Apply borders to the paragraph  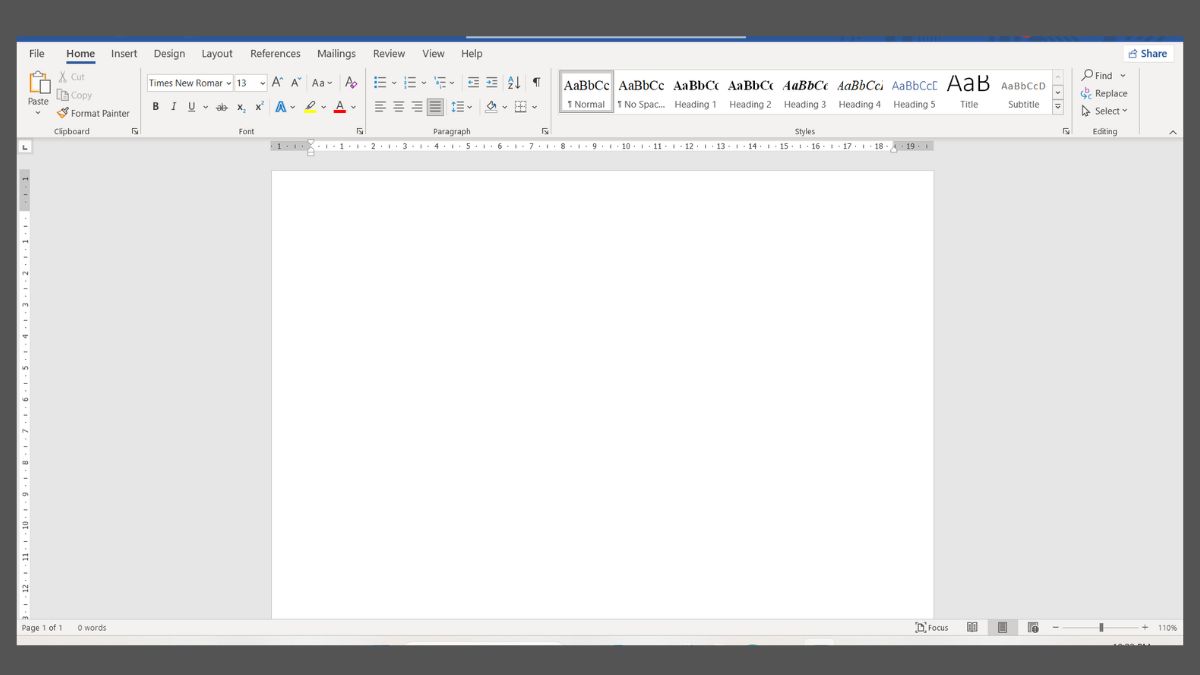[520, 107]
